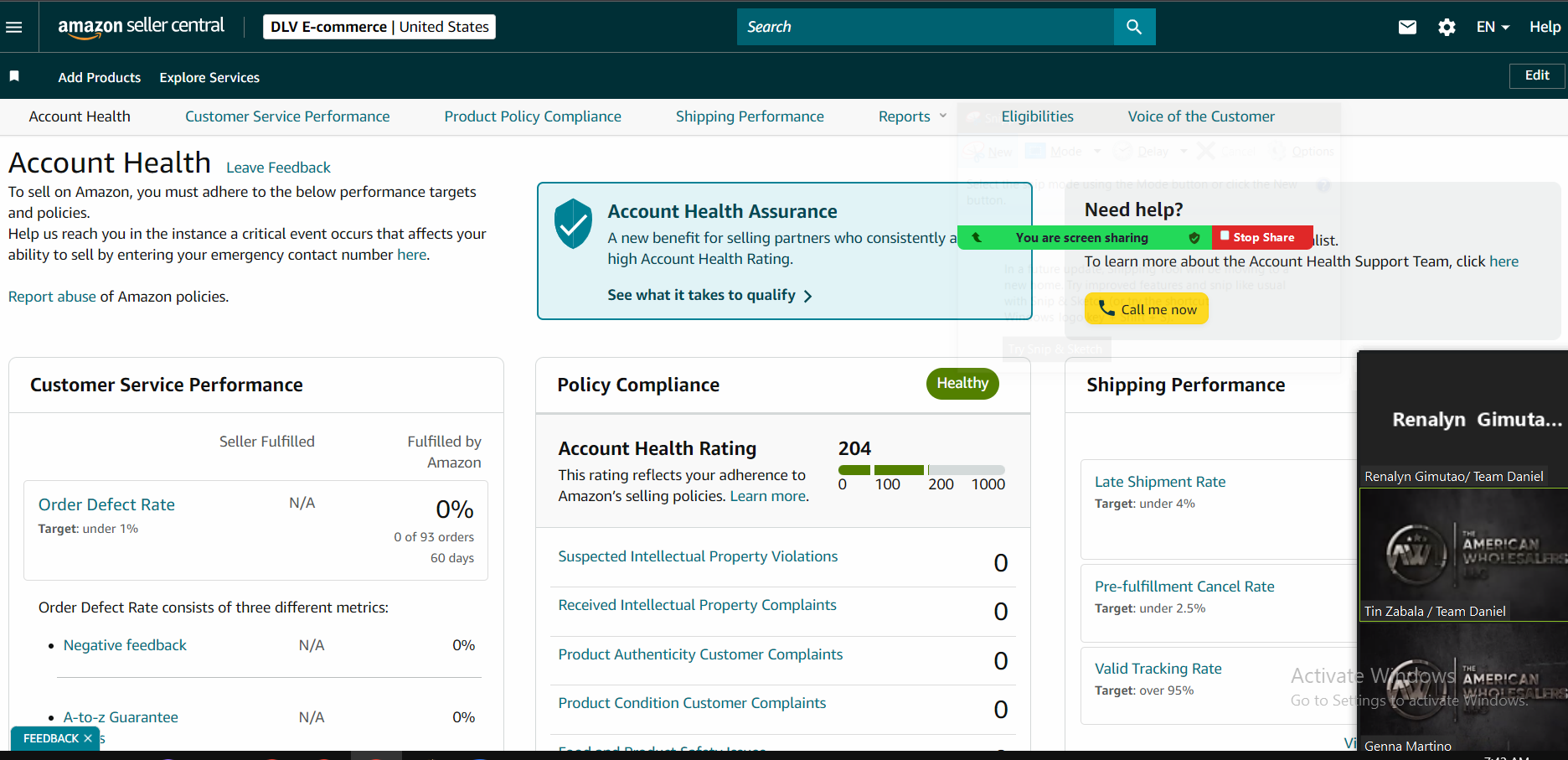Open the Help link in the header
The height and width of the screenshot is (760, 1568).
tap(1545, 27)
